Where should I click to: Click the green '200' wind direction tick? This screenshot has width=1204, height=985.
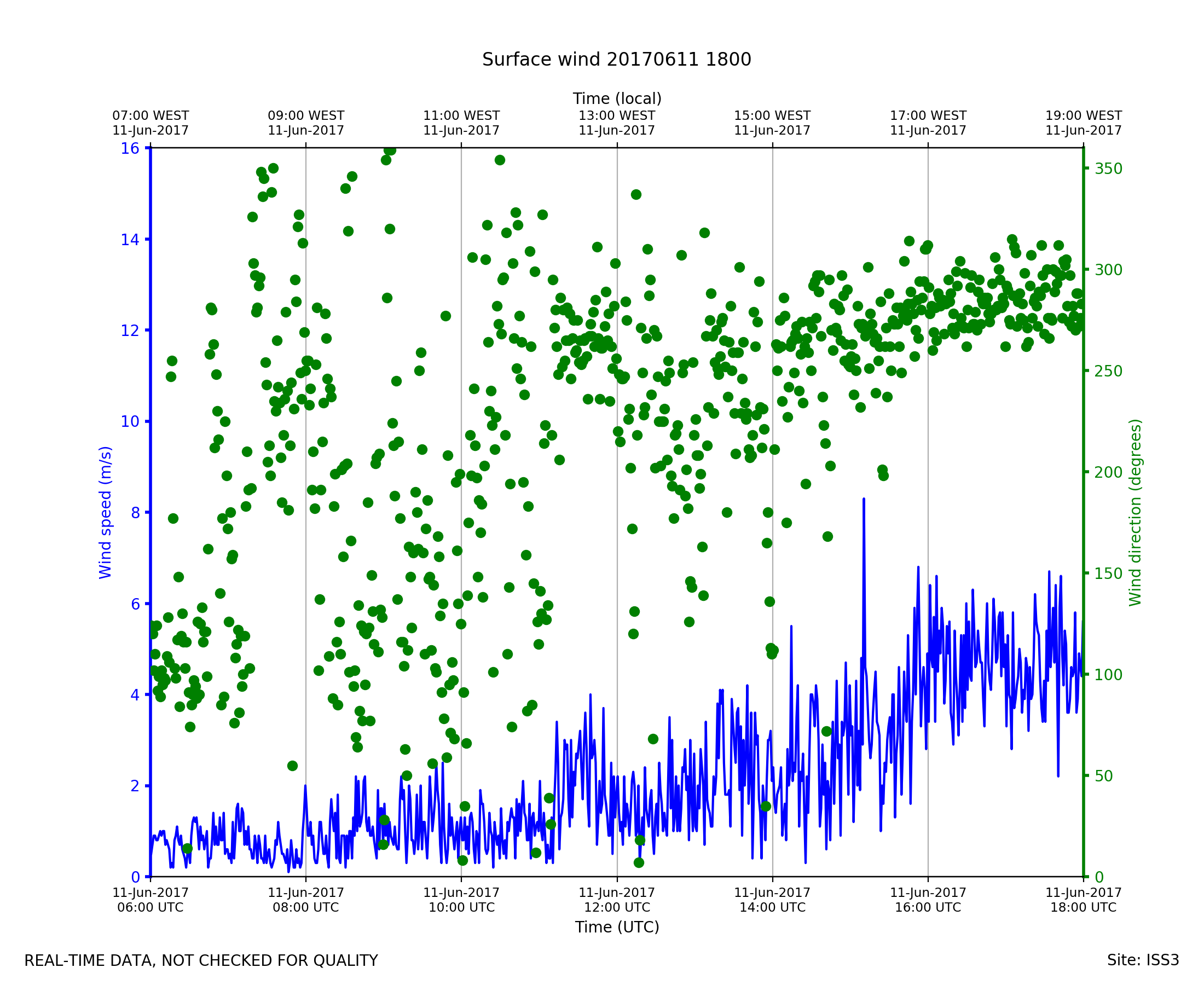tap(1108, 472)
